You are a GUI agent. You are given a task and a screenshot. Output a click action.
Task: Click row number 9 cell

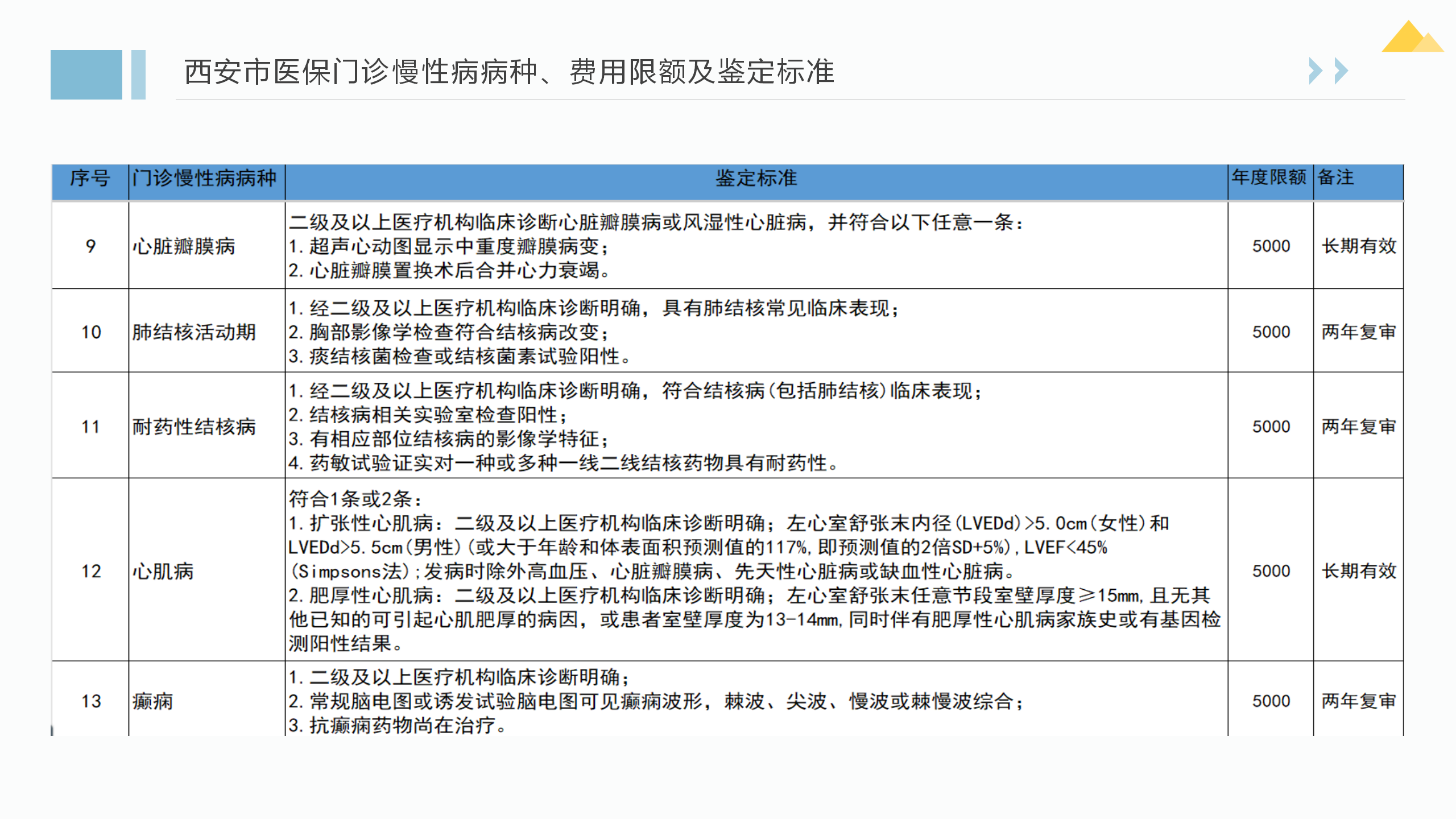(x=90, y=246)
